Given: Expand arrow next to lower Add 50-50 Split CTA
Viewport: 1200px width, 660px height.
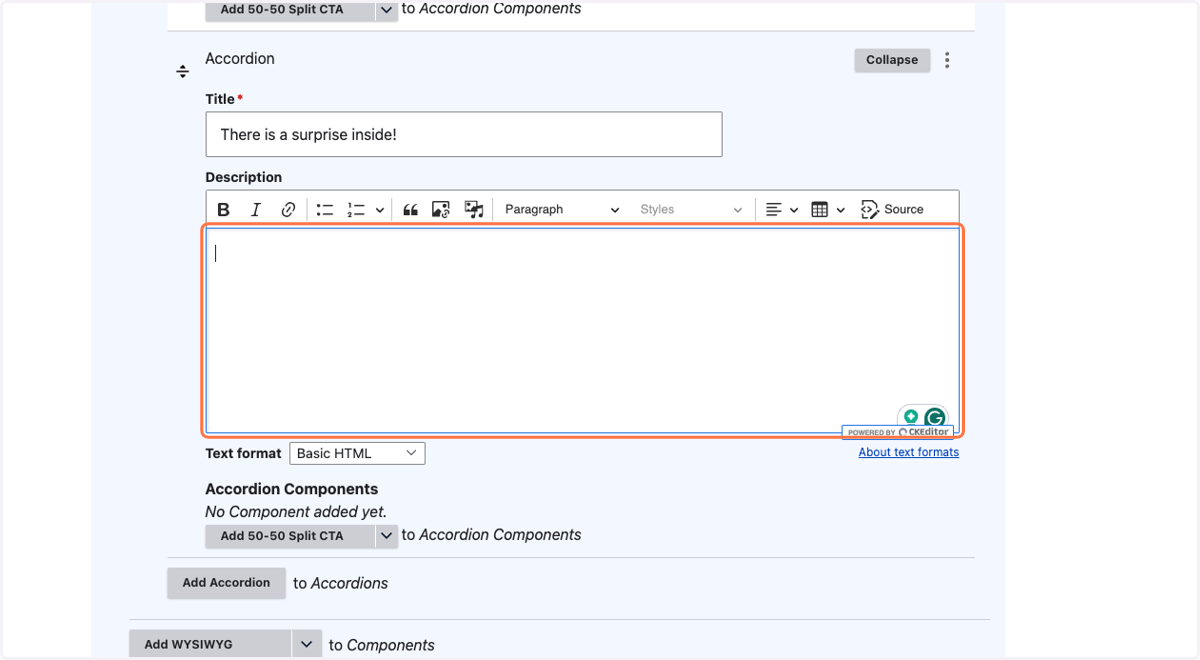Looking at the screenshot, I should click(387, 536).
